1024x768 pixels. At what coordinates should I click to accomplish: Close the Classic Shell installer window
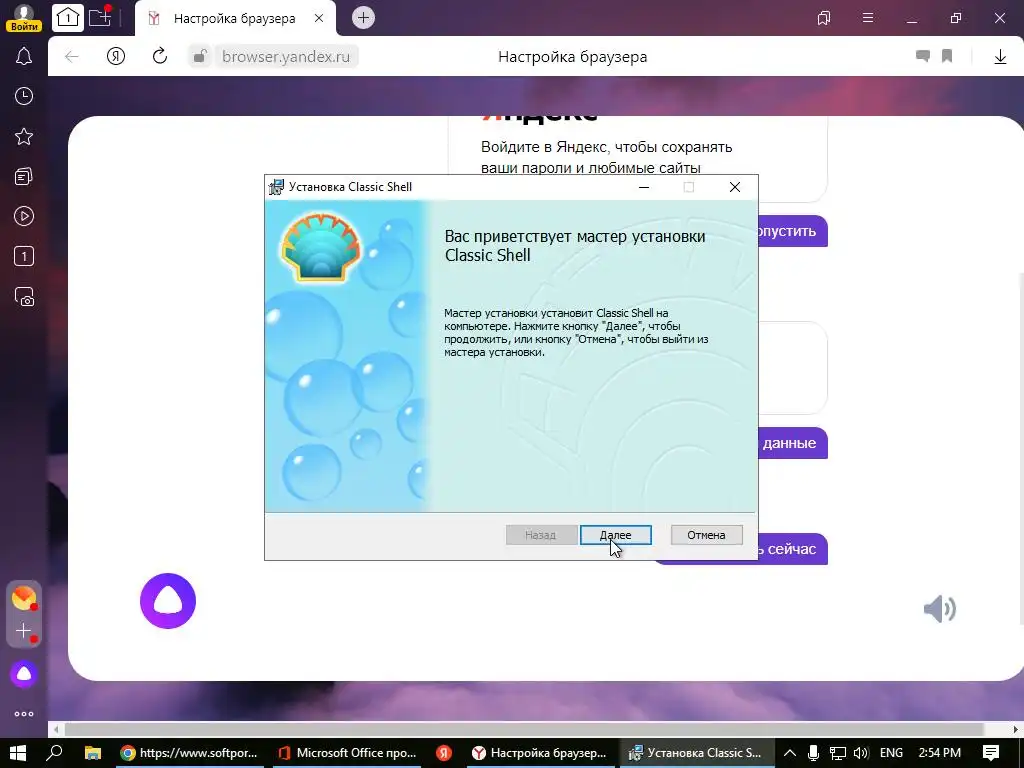point(735,187)
